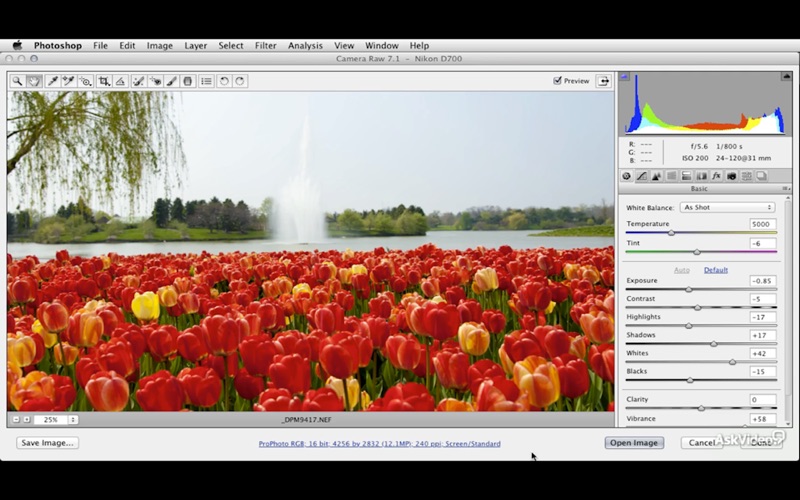Adjust the Highlights slider handle
This screenshot has width=800, height=500.
[689, 326]
